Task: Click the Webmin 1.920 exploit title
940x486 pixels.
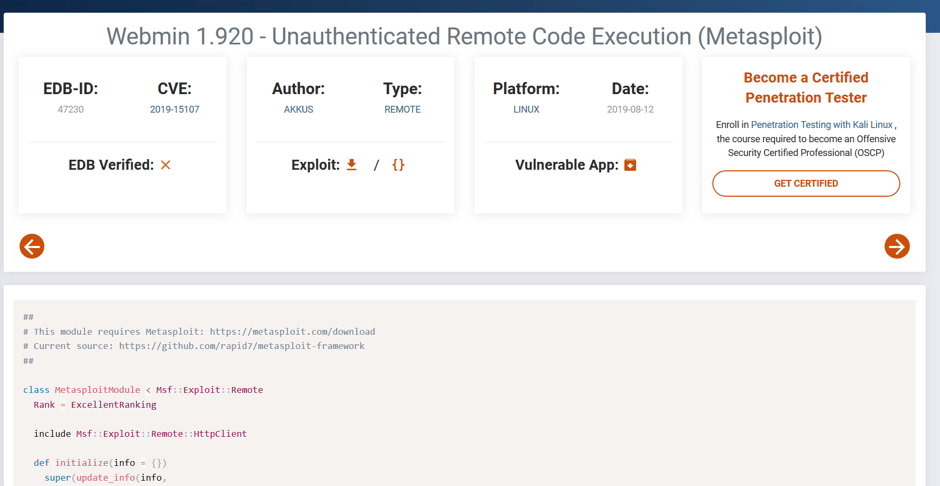Action: click(464, 37)
